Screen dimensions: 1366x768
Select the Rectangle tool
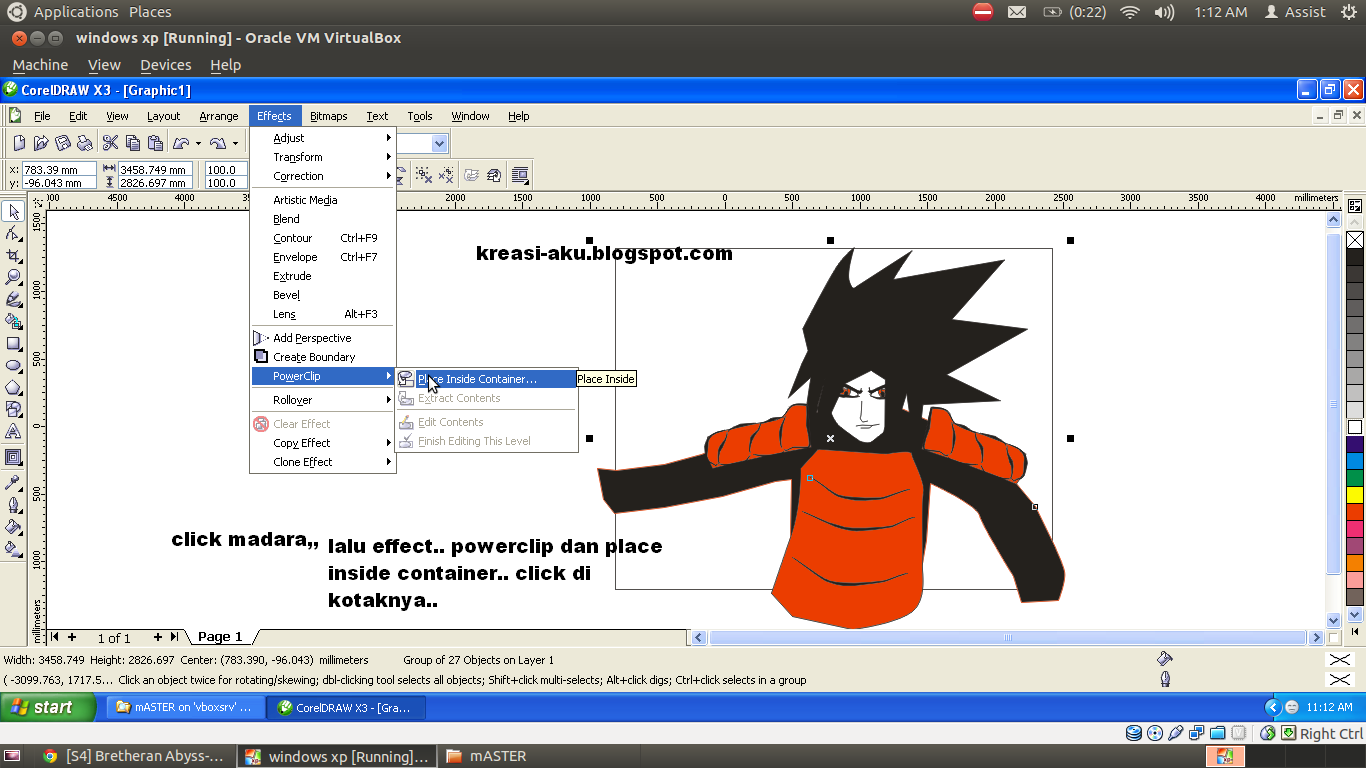pos(14,343)
